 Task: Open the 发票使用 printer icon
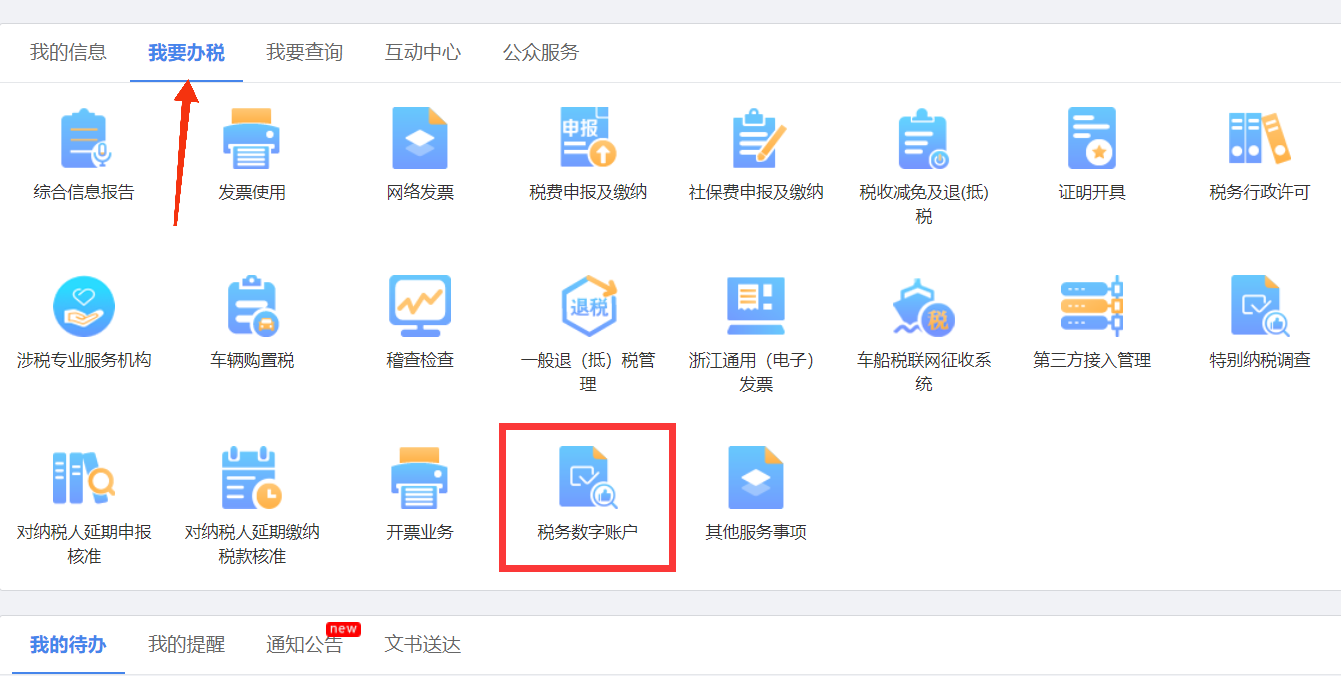click(x=252, y=139)
